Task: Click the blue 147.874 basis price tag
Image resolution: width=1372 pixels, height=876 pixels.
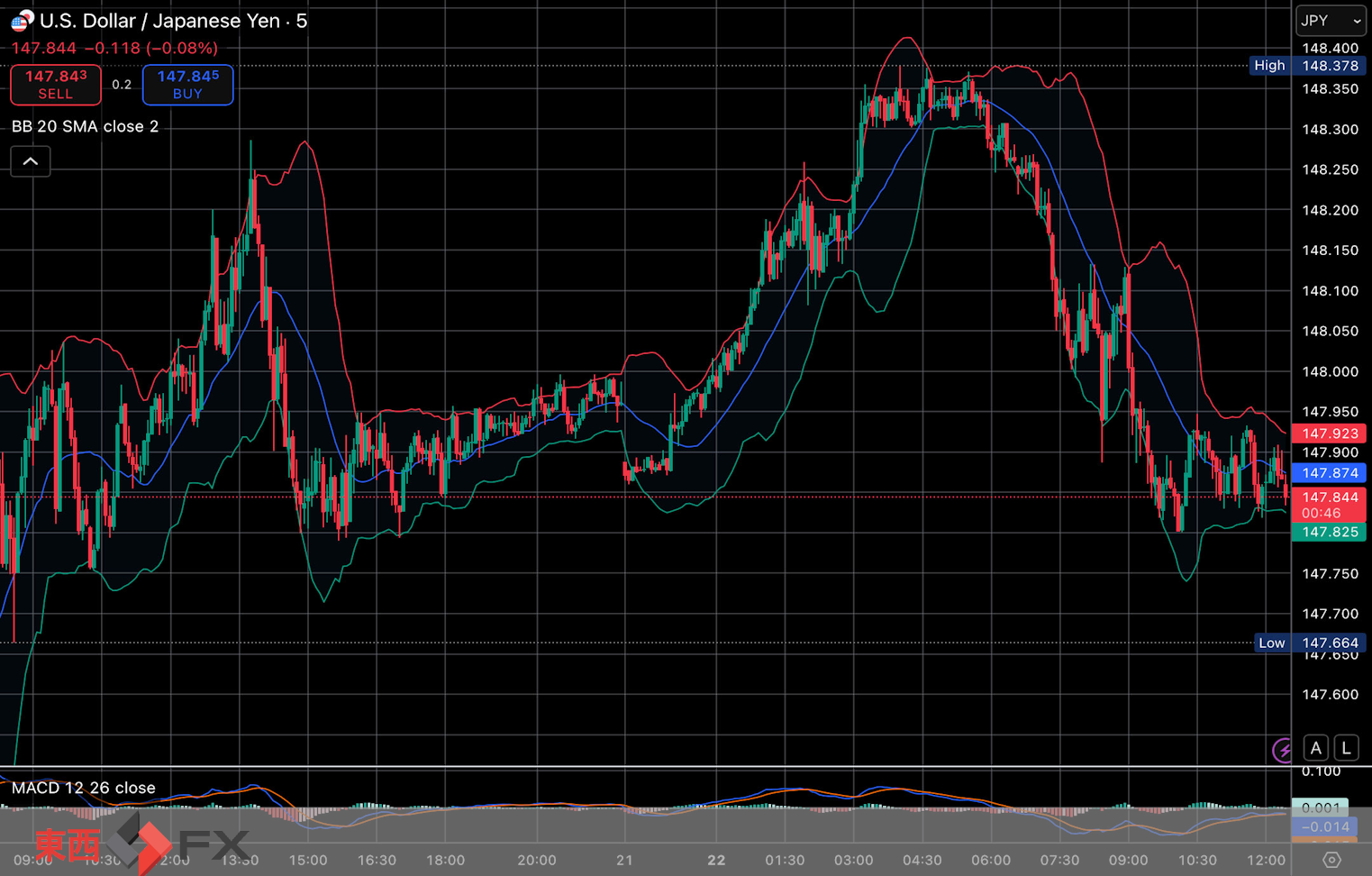Action: pyautogui.click(x=1330, y=473)
